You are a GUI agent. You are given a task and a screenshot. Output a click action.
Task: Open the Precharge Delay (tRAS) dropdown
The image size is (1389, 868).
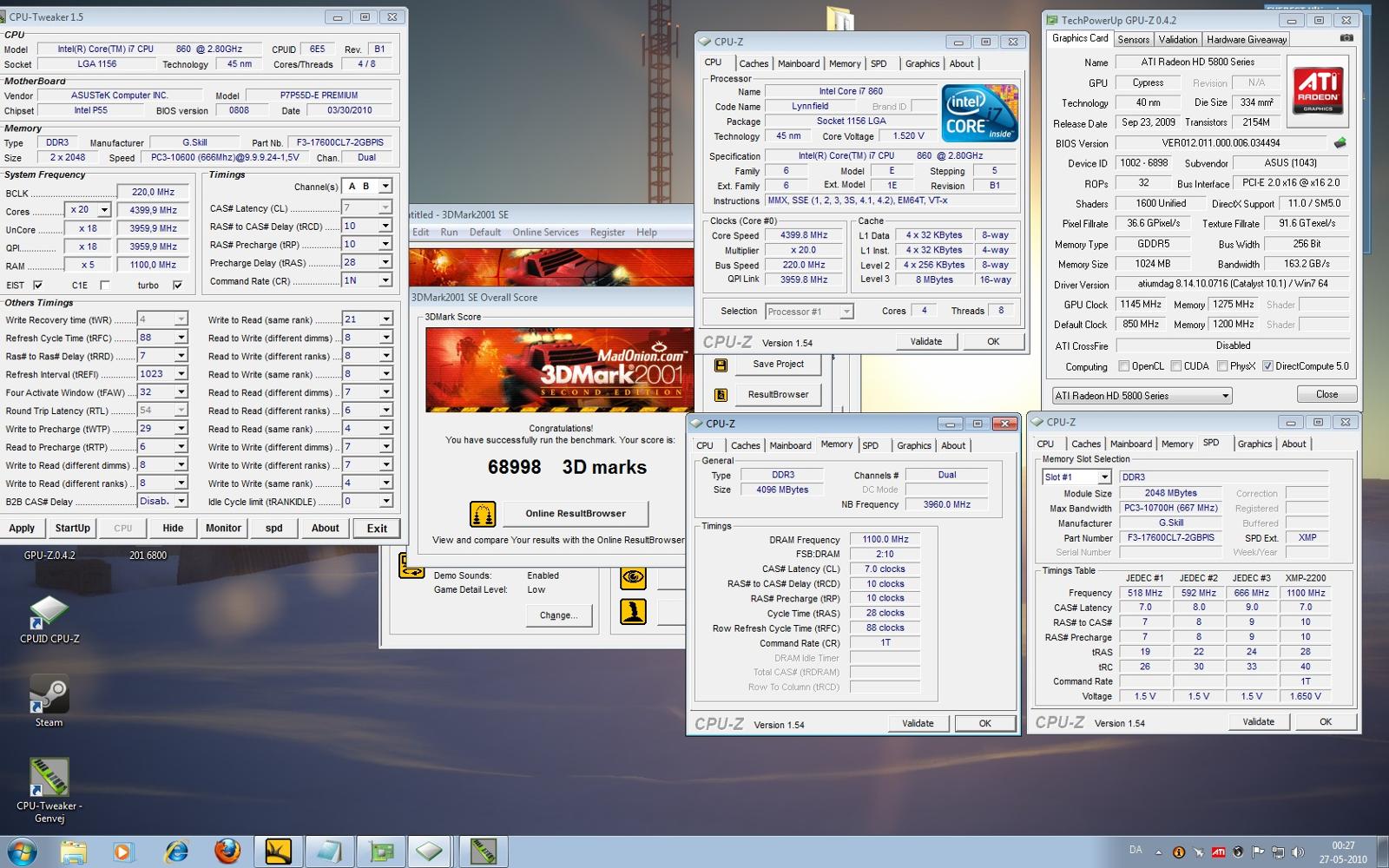(x=385, y=262)
